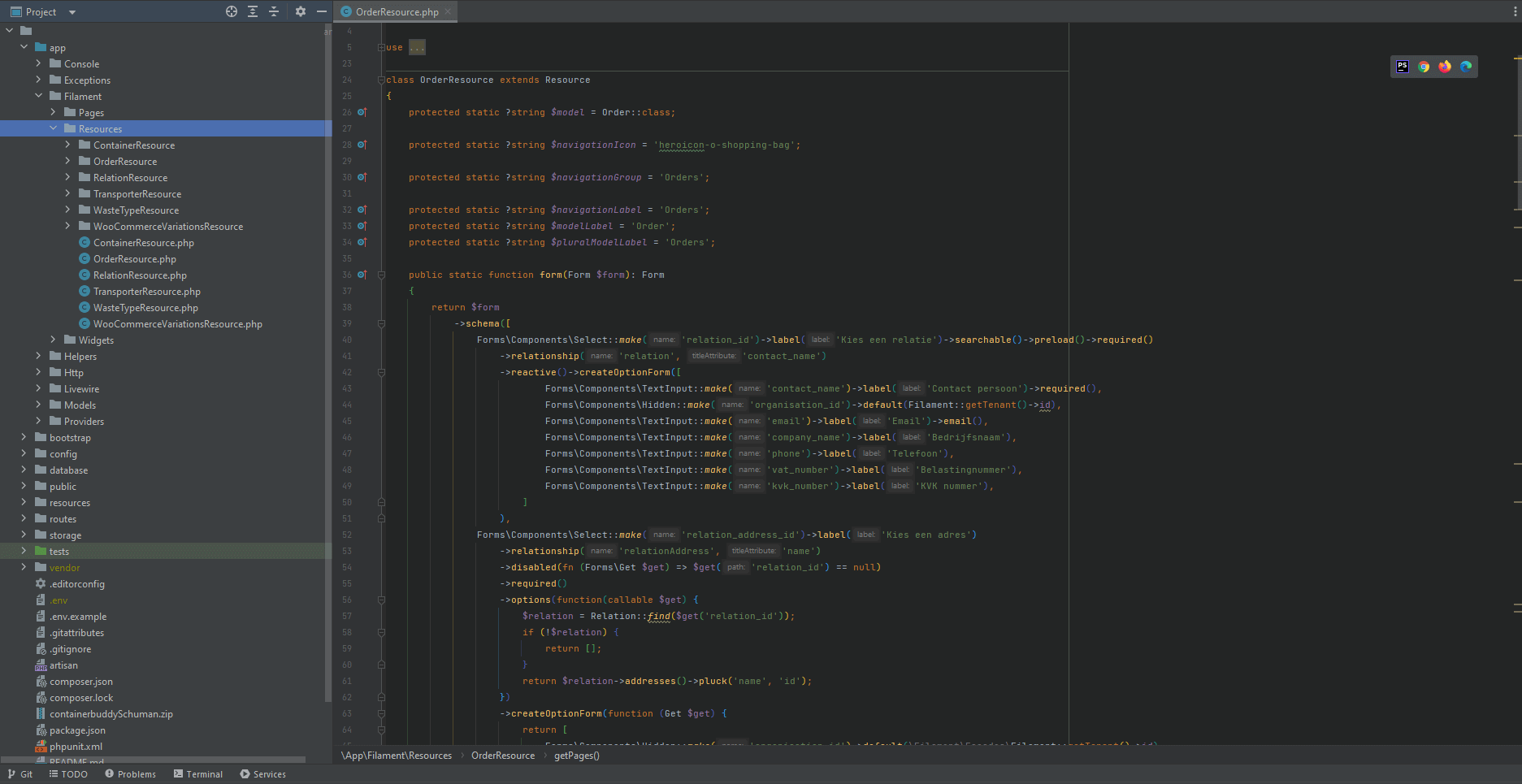Screen dimensions: 1522x784
Task: Hide the Project tool window
Action: click(322, 11)
